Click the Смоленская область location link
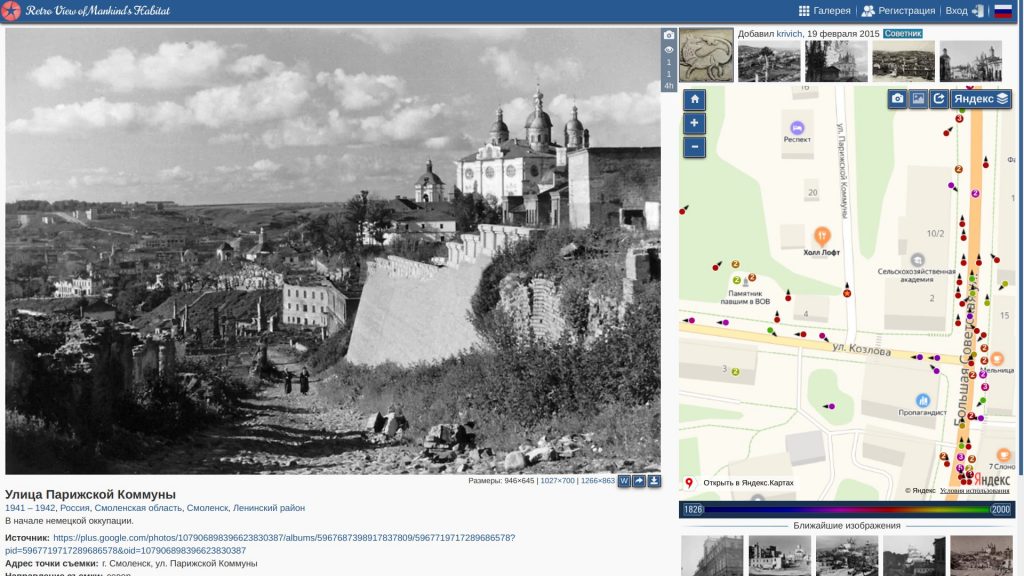This screenshot has width=1024, height=576. point(138,508)
